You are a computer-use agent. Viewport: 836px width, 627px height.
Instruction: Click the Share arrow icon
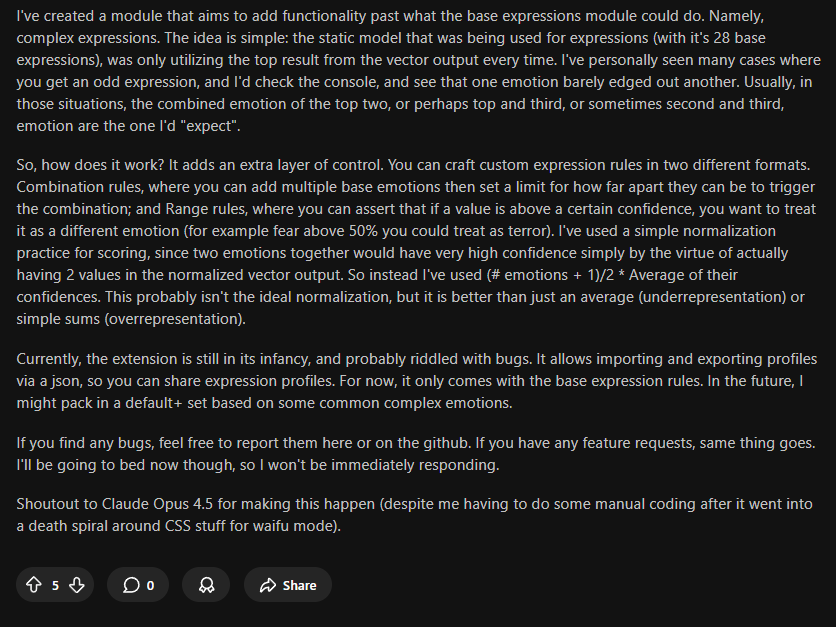267,585
